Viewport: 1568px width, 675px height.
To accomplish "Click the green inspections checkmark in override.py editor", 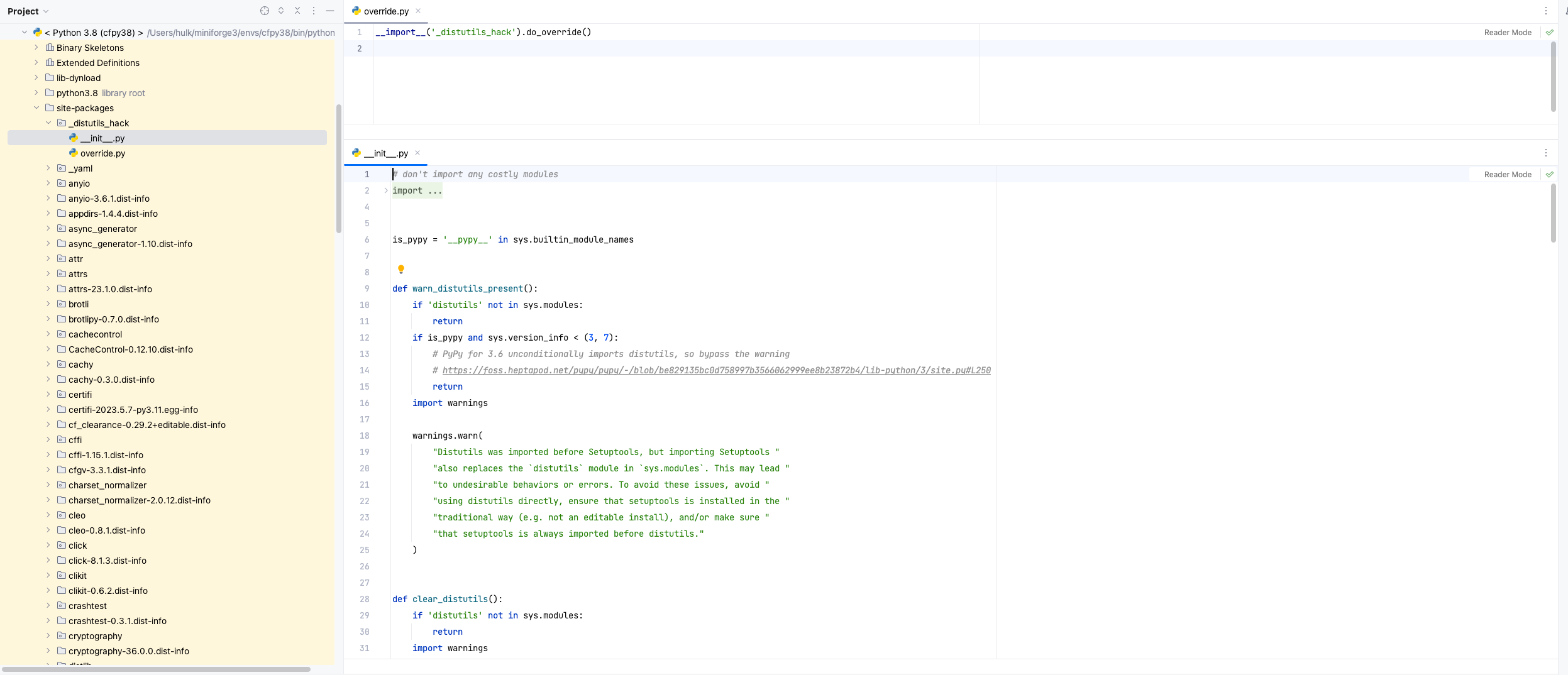I will click(x=1549, y=32).
